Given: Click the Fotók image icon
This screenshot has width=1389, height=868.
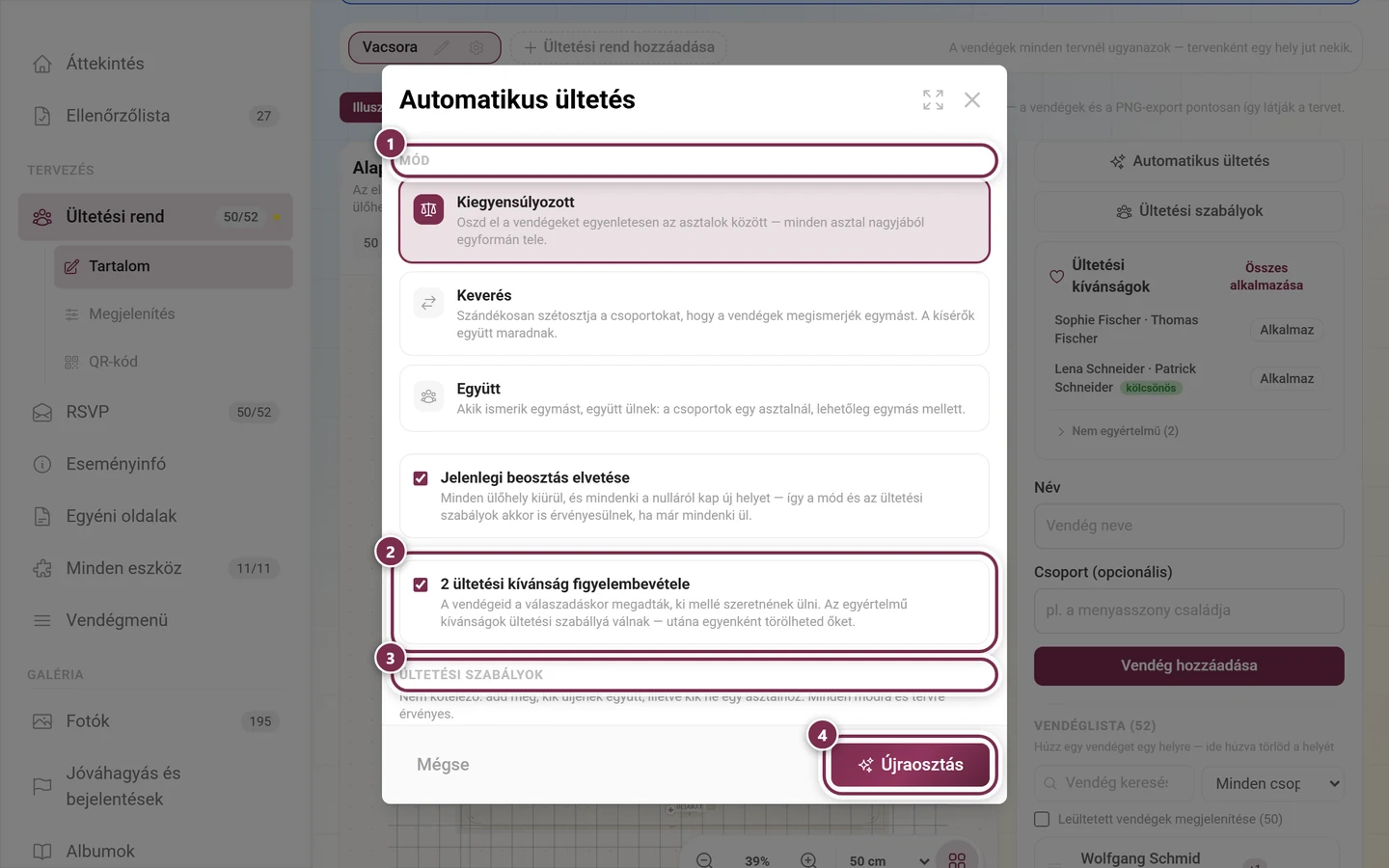Looking at the screenshot, I should coord(42,721).
